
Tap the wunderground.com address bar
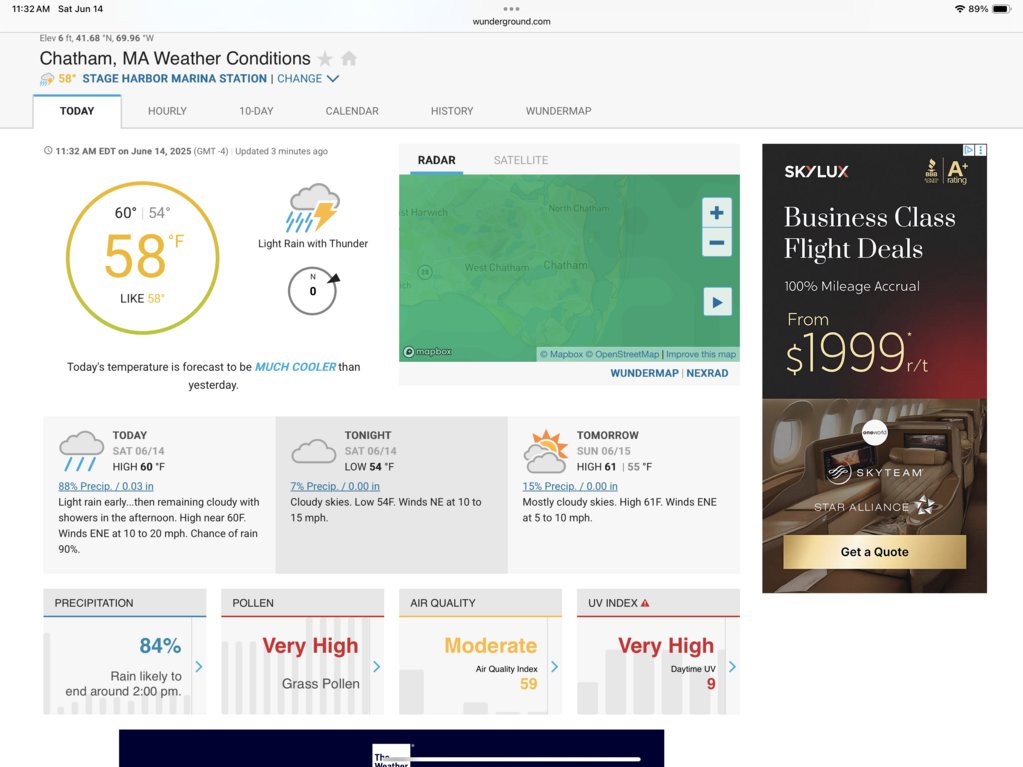coord(512,22)
